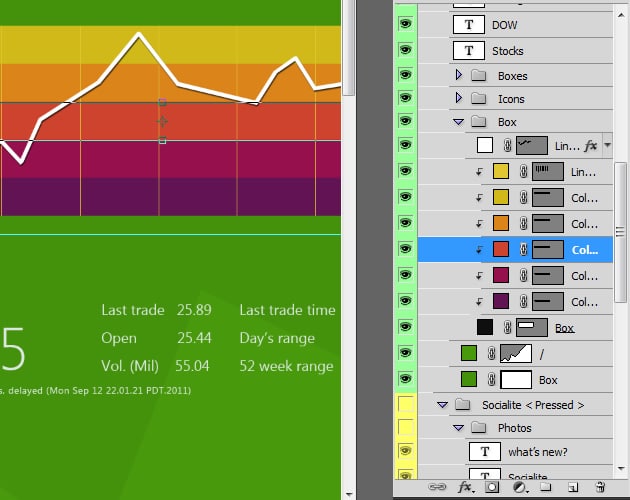Click the mask link chain on black Box layer
The width and height of the screenshot is (630, 500).
coord(507,328)
